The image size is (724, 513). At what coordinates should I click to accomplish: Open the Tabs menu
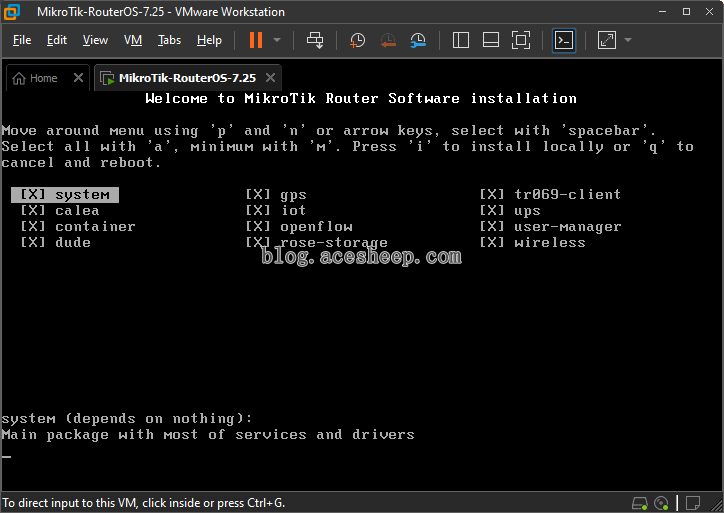click(169, 40)
